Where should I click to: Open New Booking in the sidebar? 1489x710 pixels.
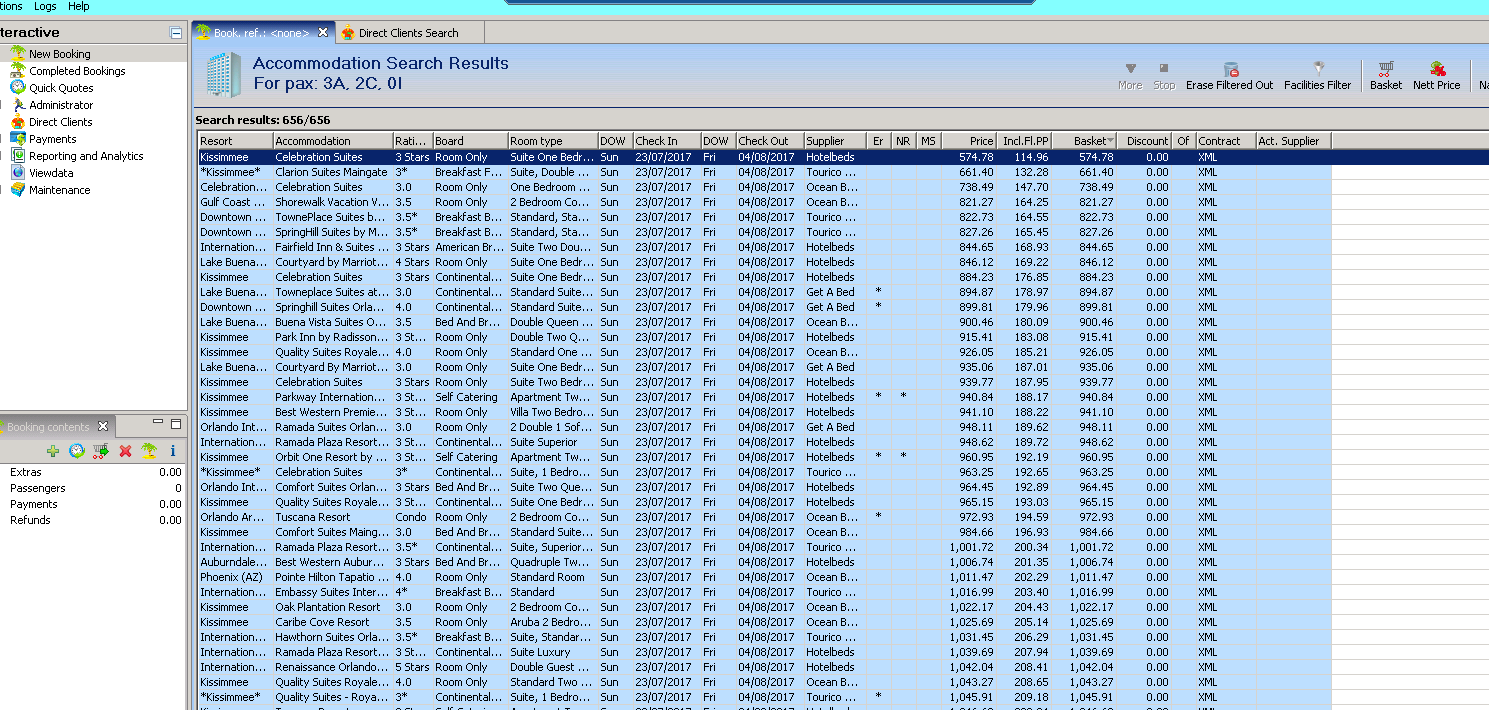pyautogui.click(x=59, y=54)
